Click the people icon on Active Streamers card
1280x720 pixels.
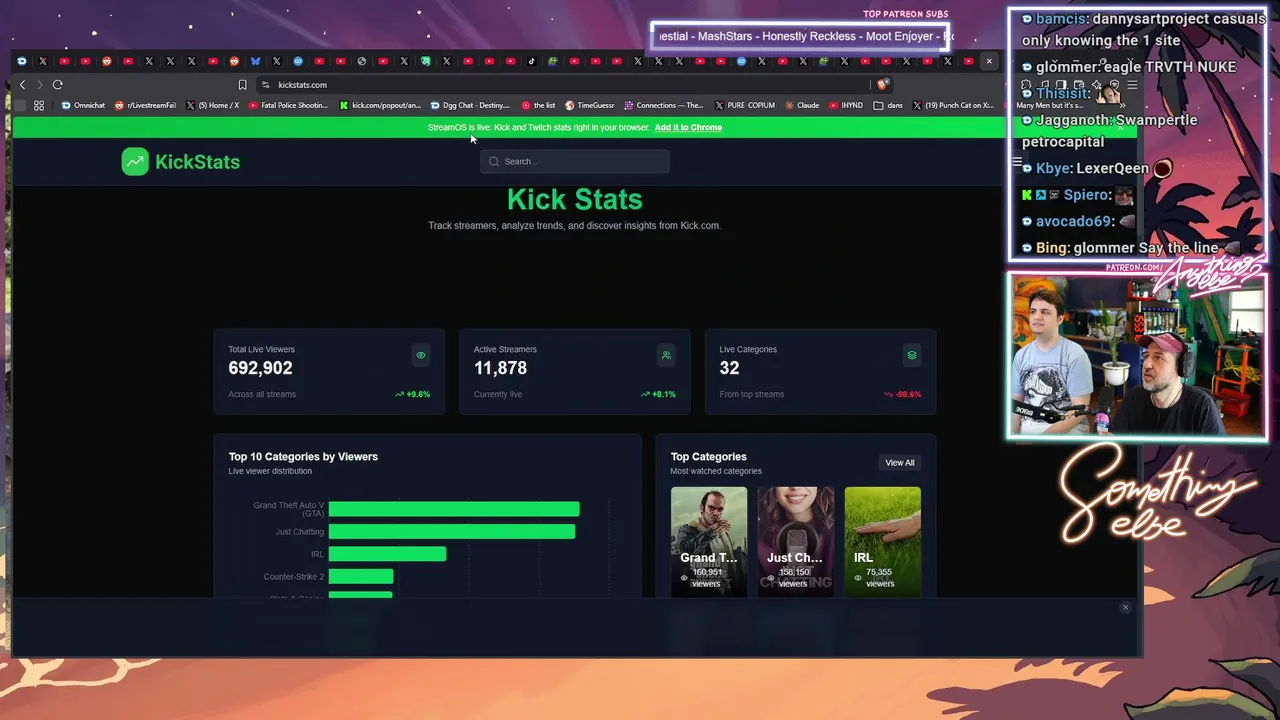(x=666, y=355)
